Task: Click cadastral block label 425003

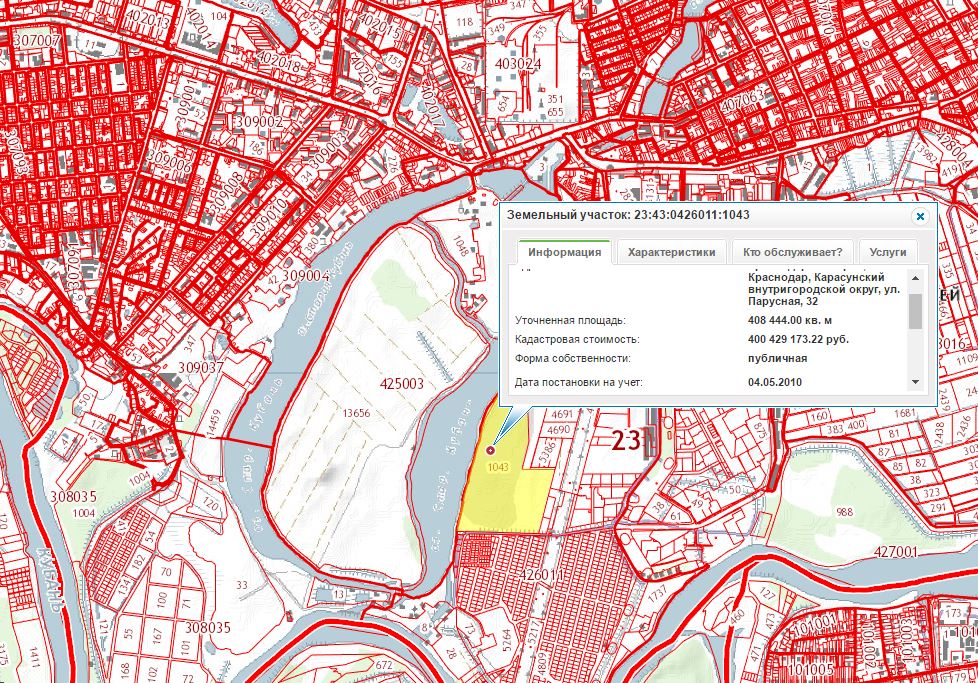Action: pos(403,383)
